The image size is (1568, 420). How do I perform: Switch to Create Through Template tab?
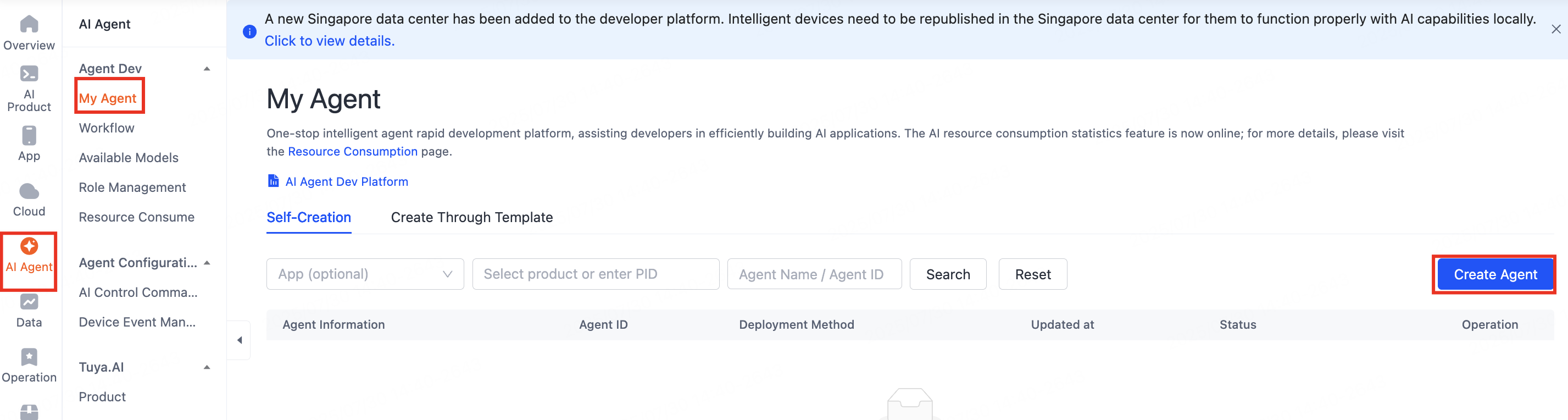471,218
